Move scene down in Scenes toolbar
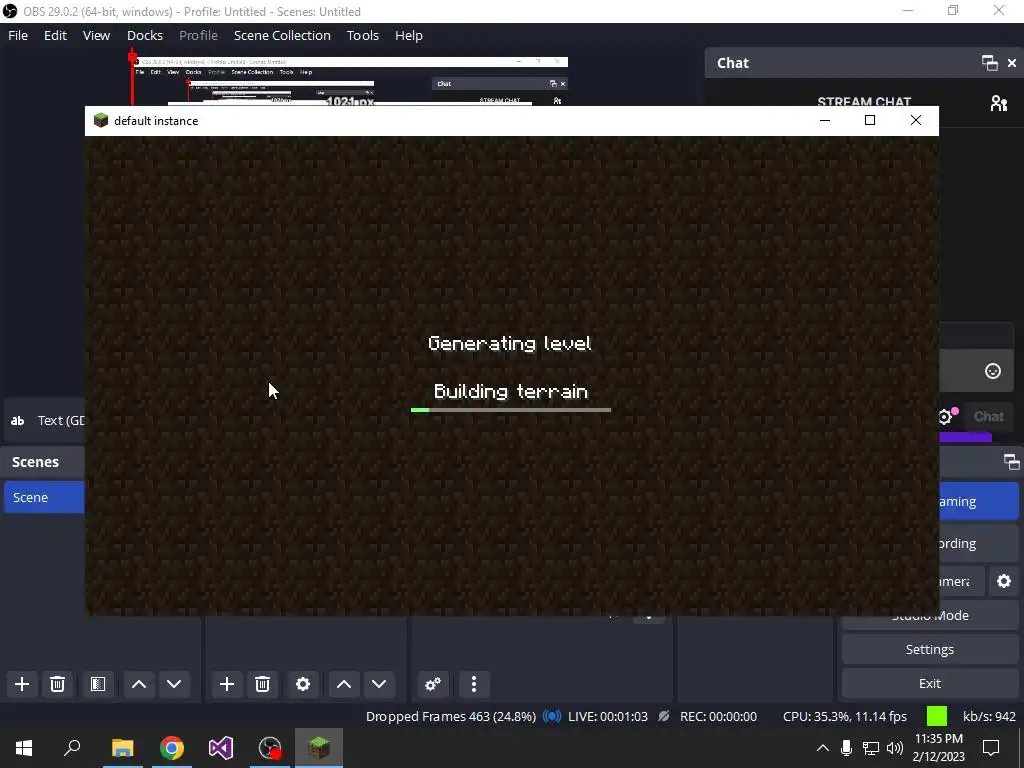This screenshot has width=1024, height=768. tap(174, 684)
